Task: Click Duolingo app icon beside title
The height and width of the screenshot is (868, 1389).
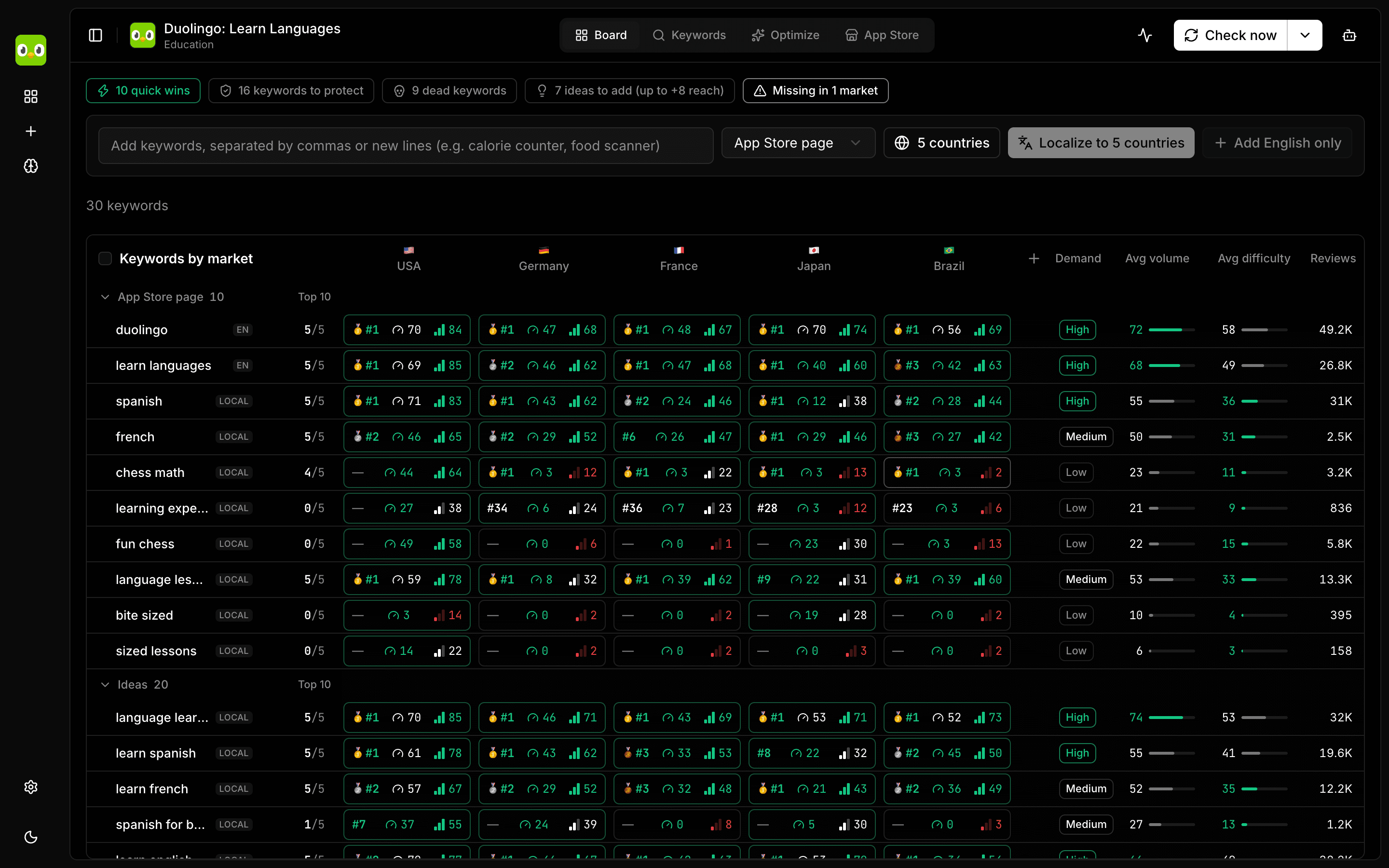Action: pos(142,35)
